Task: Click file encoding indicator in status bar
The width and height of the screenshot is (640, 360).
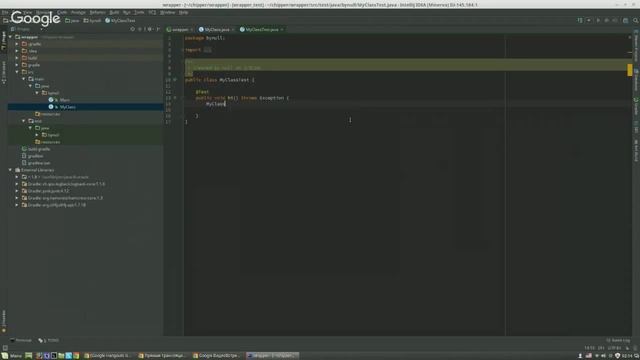Action: 613,348
